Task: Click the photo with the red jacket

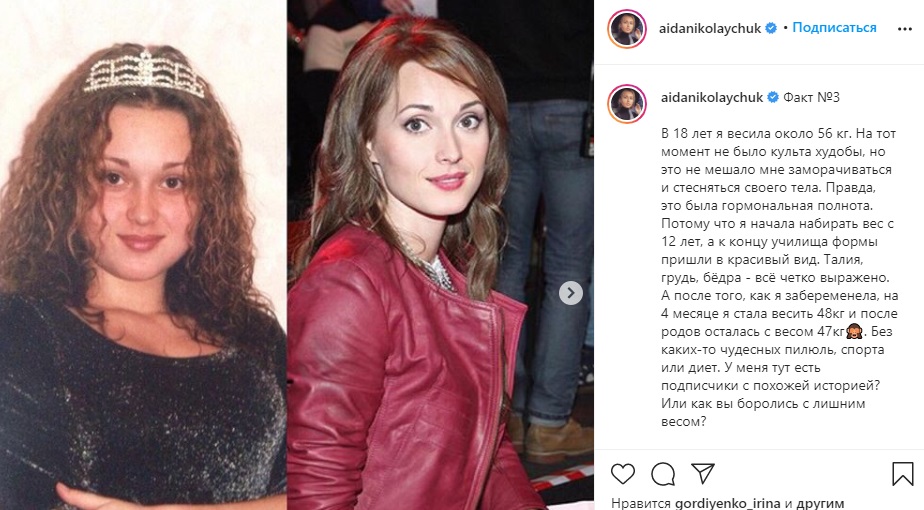Action: pyautogui.click(x=440, y=255)
